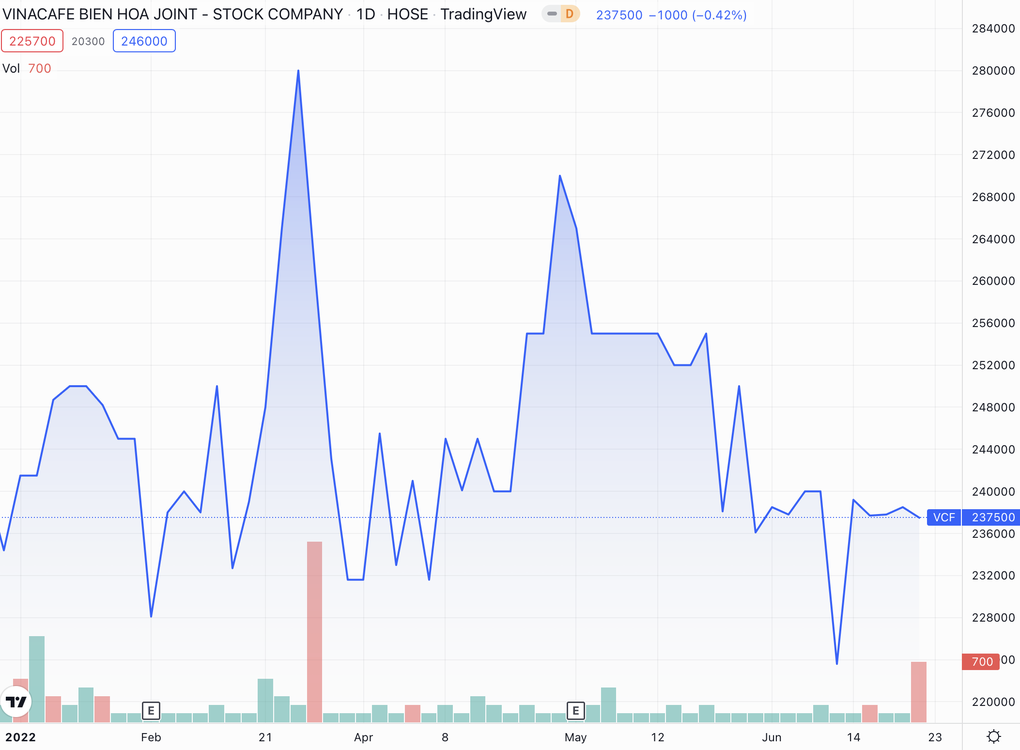Screen dimensions: 1020x750
Task: Click the 220000 price scale label
Action: tap(993, 702)
